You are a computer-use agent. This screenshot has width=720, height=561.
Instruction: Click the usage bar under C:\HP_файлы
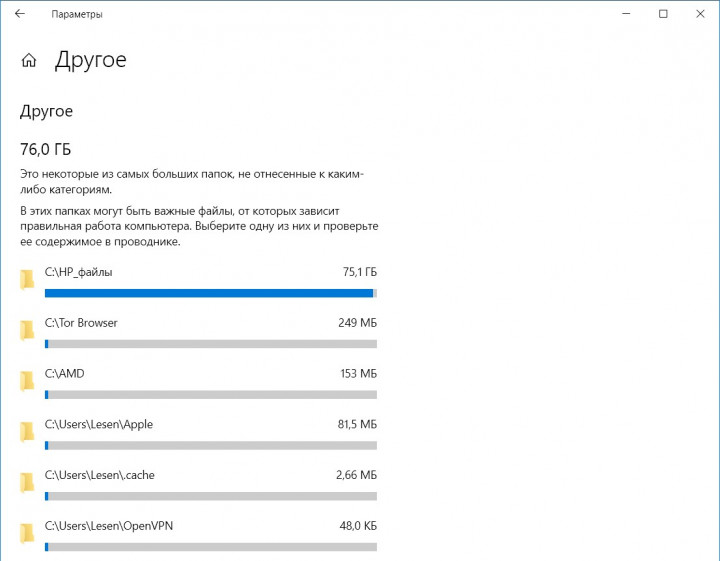point(211,293)
